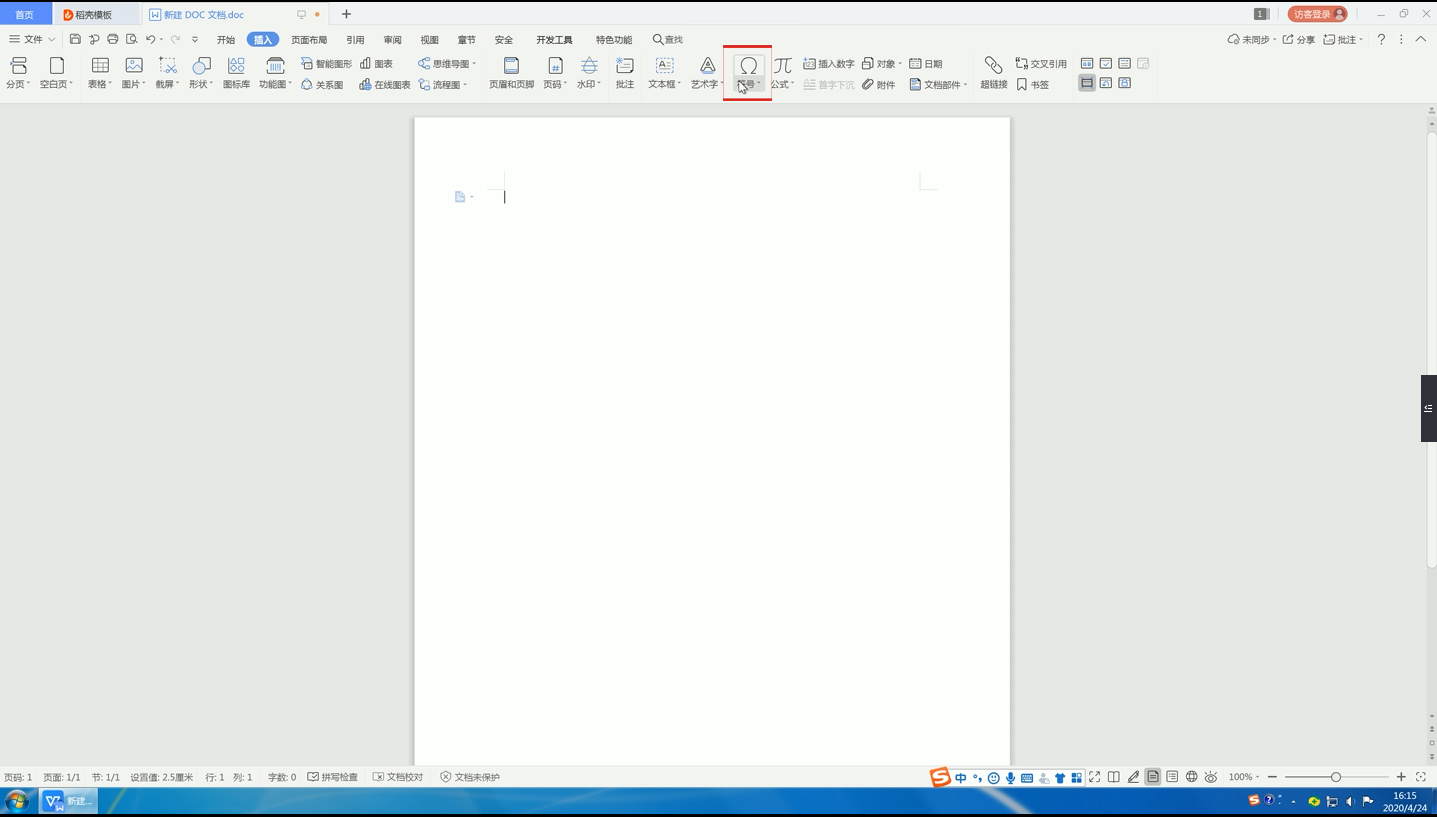The image size is (1437, 817).
Task: Click the 图片 picture icon
Action: [x=133, y=66]
